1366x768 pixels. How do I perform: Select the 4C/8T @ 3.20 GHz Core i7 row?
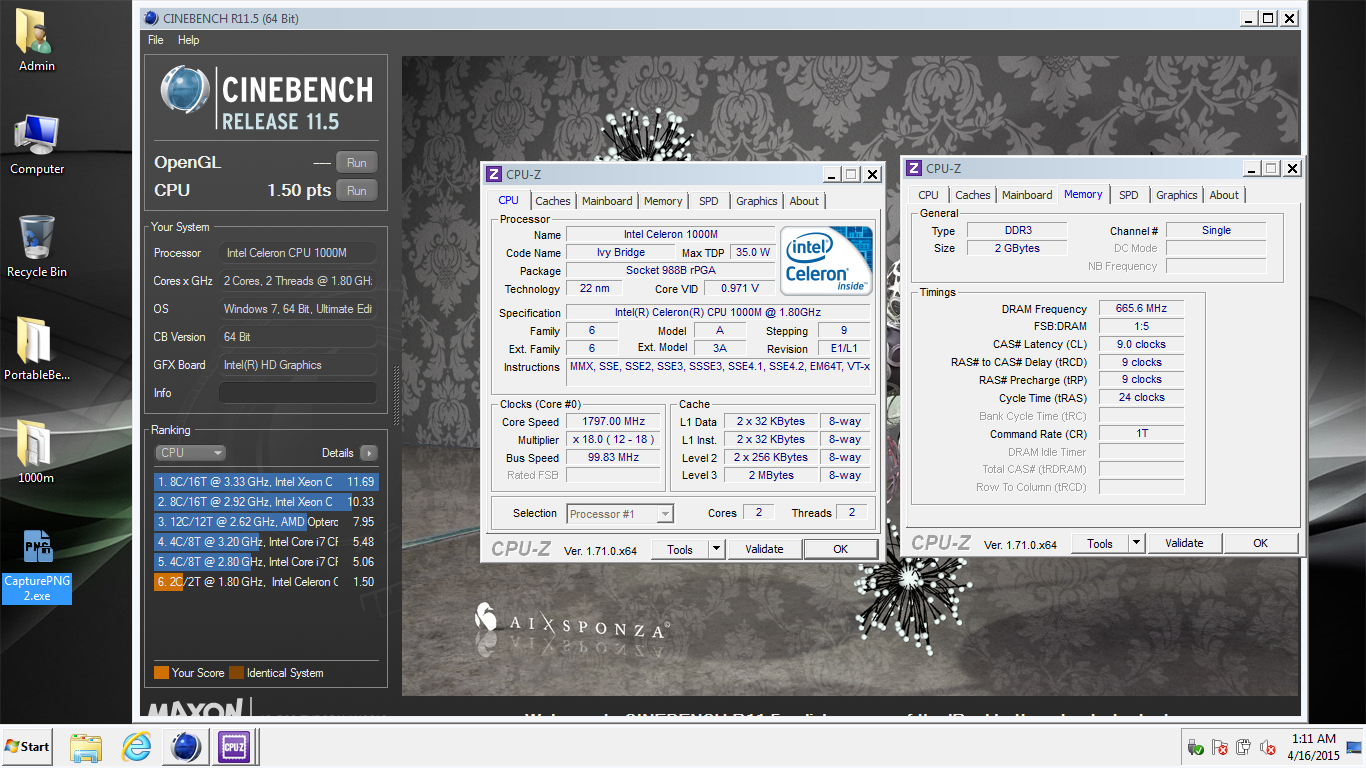click(x=266, y=542)
